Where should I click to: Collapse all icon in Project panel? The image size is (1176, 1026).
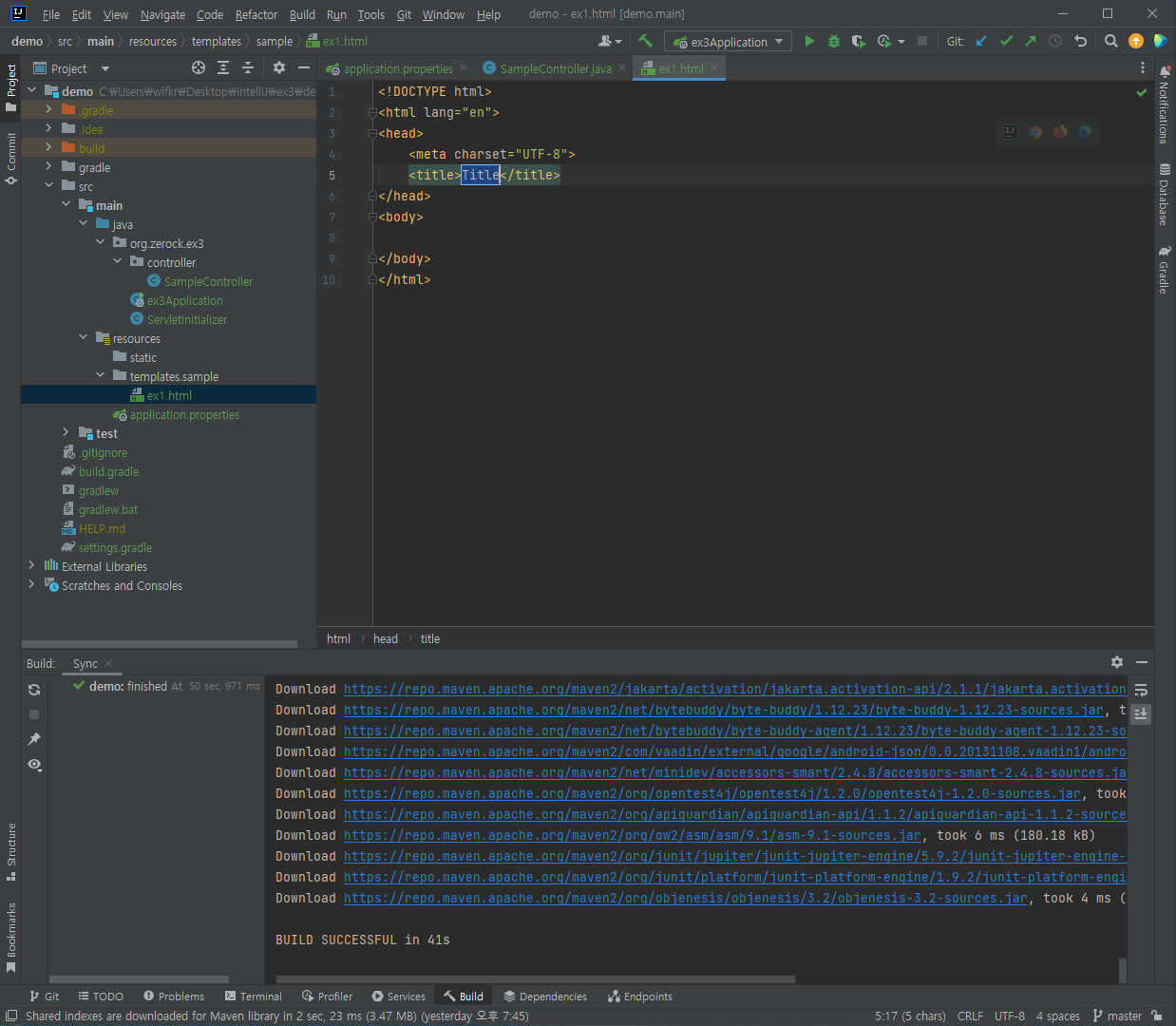(248, 67)
